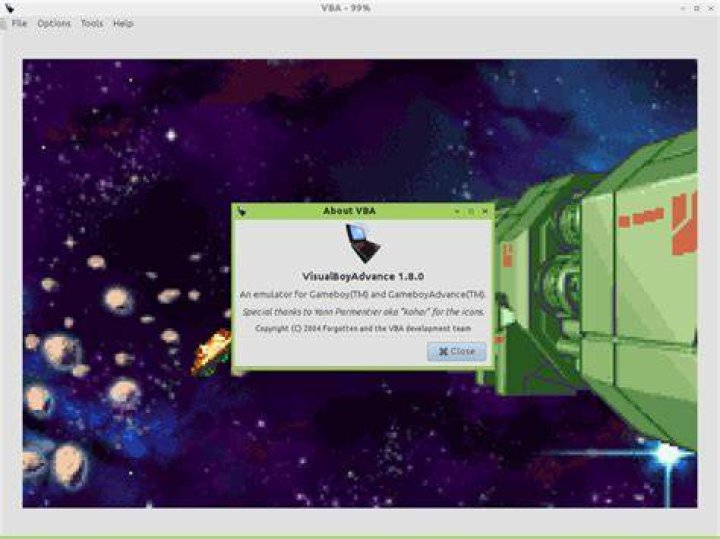The height and width of the screenshot is (539, 720).
Task: Click the bright glowing star in game view
Action: coord(667,454)
